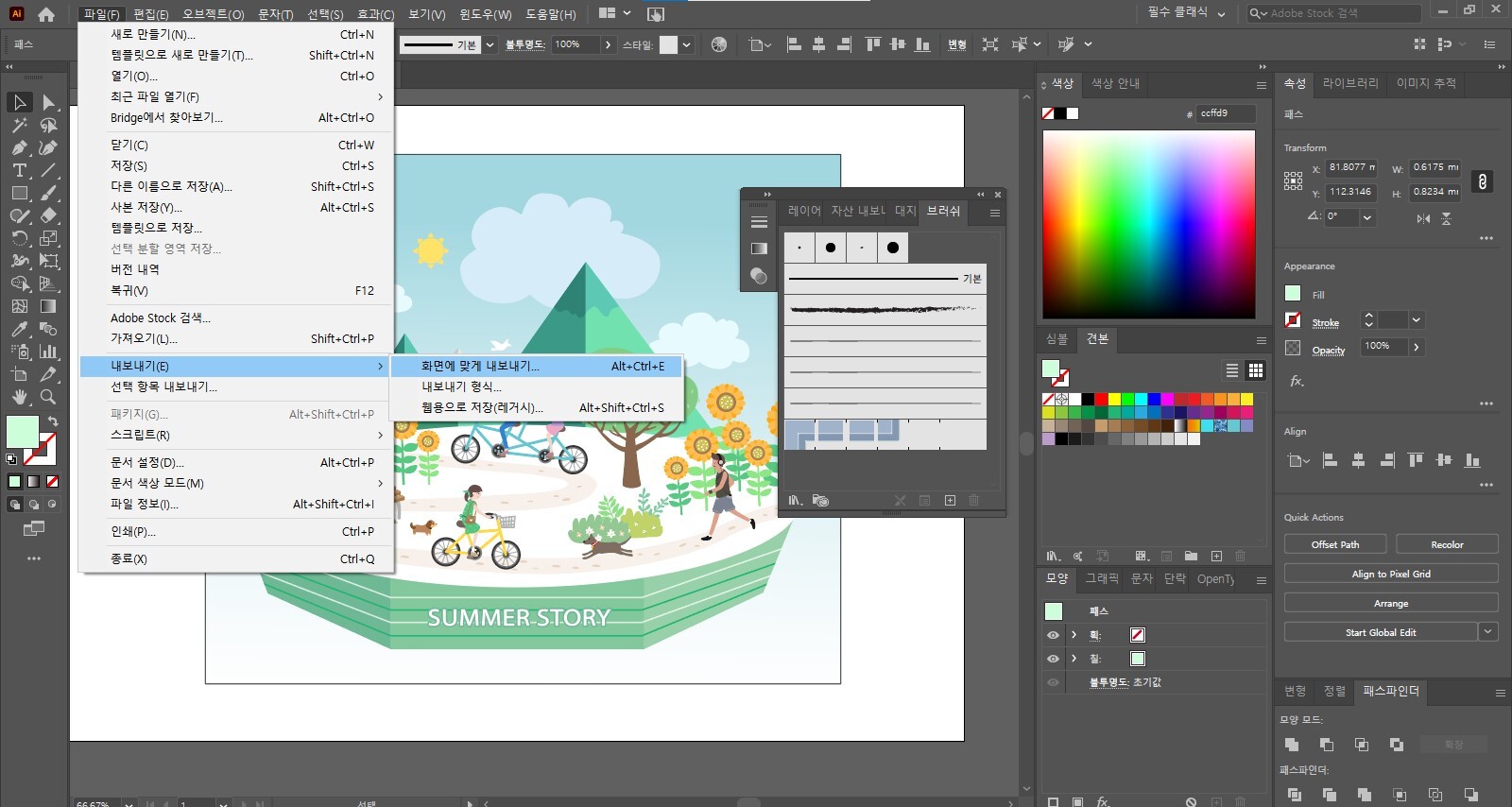Click the Recolor button

tap(1446, 544)
